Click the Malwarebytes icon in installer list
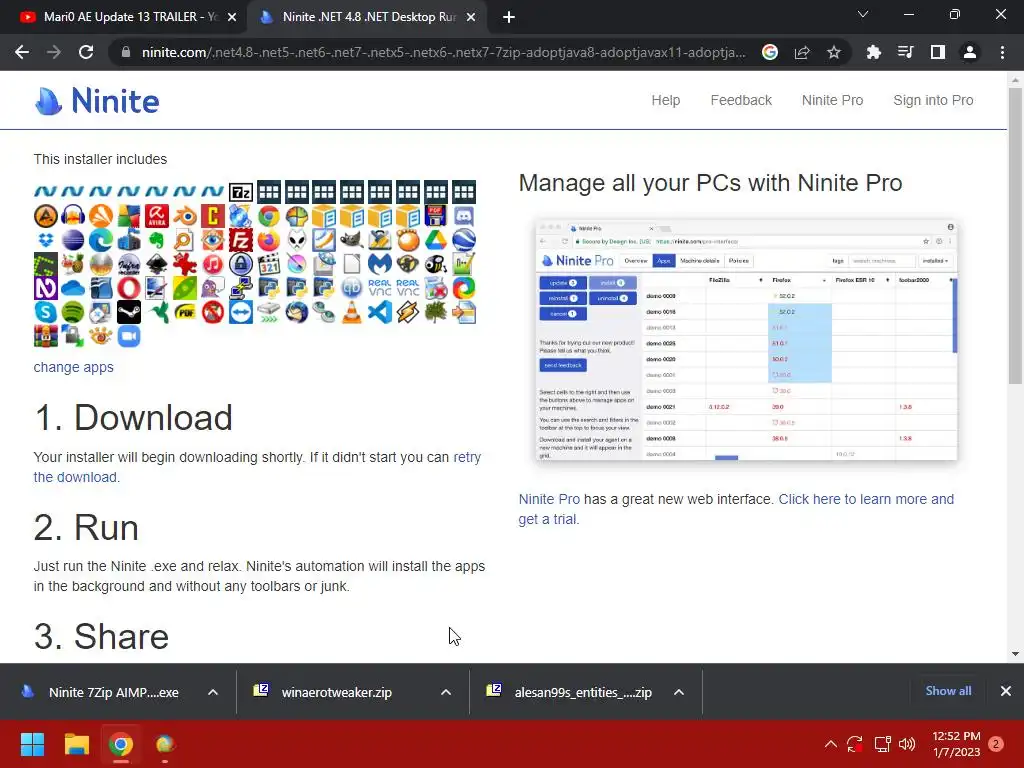The image size is (1024, 768). click(x=380, y=264)
